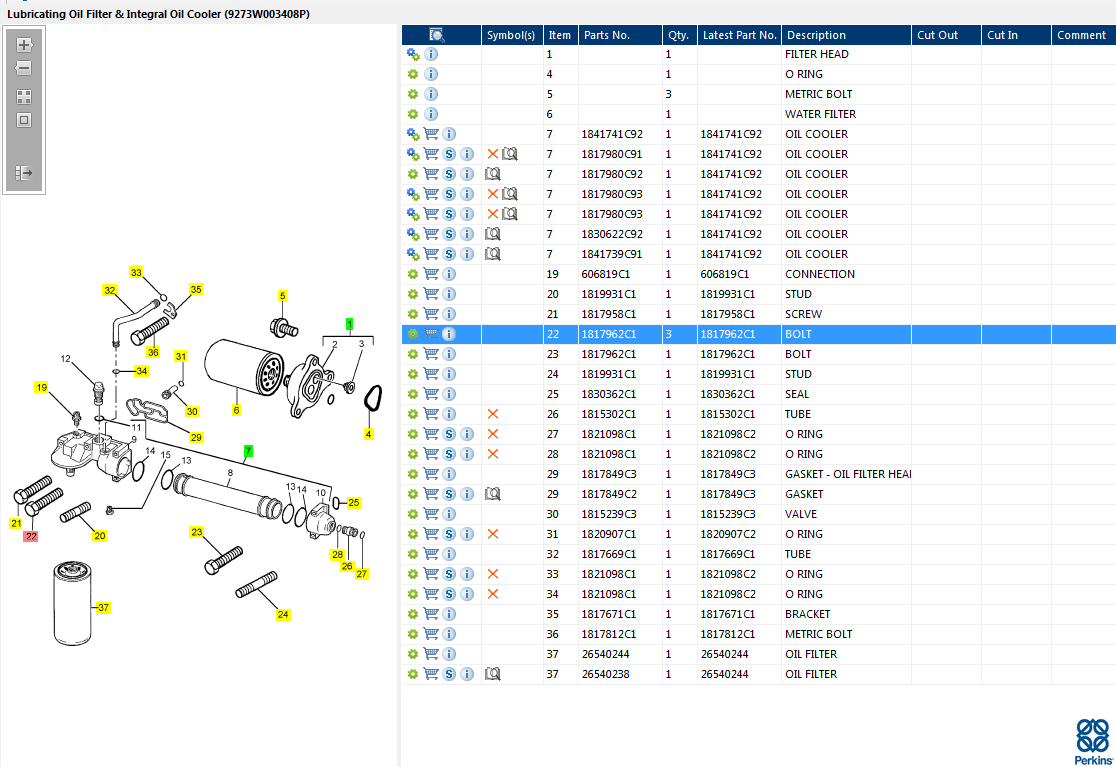Select the BRACKET 1817671C1 row
Screen dimensions: 1116x767
759,614
